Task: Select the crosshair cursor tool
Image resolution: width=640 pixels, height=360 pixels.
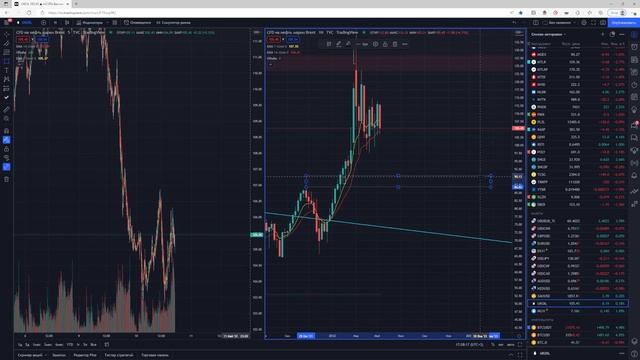Action: [6, 34]
